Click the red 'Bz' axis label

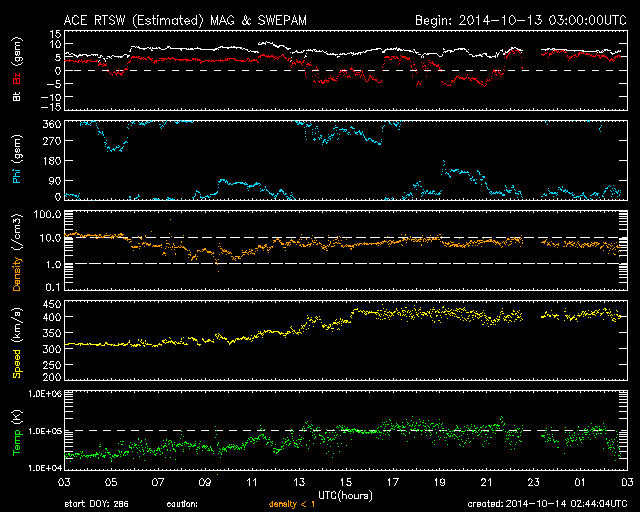point(17,79)
